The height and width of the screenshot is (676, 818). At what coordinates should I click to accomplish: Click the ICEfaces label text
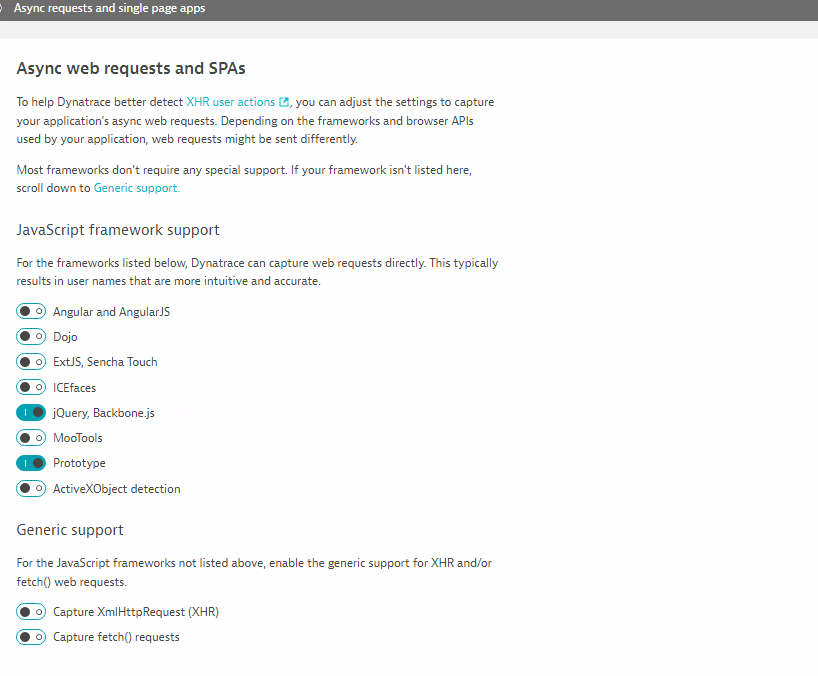75,388
